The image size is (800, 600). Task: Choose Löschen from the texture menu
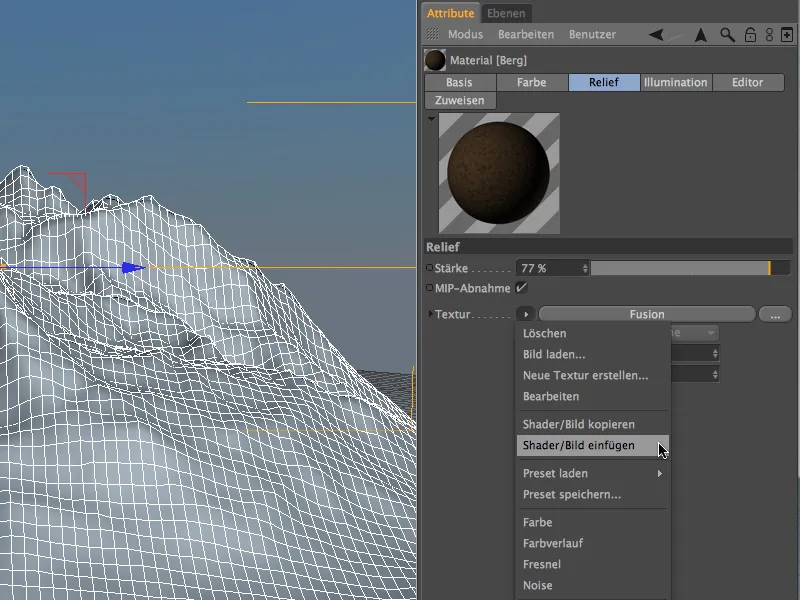tap(593, 333)
